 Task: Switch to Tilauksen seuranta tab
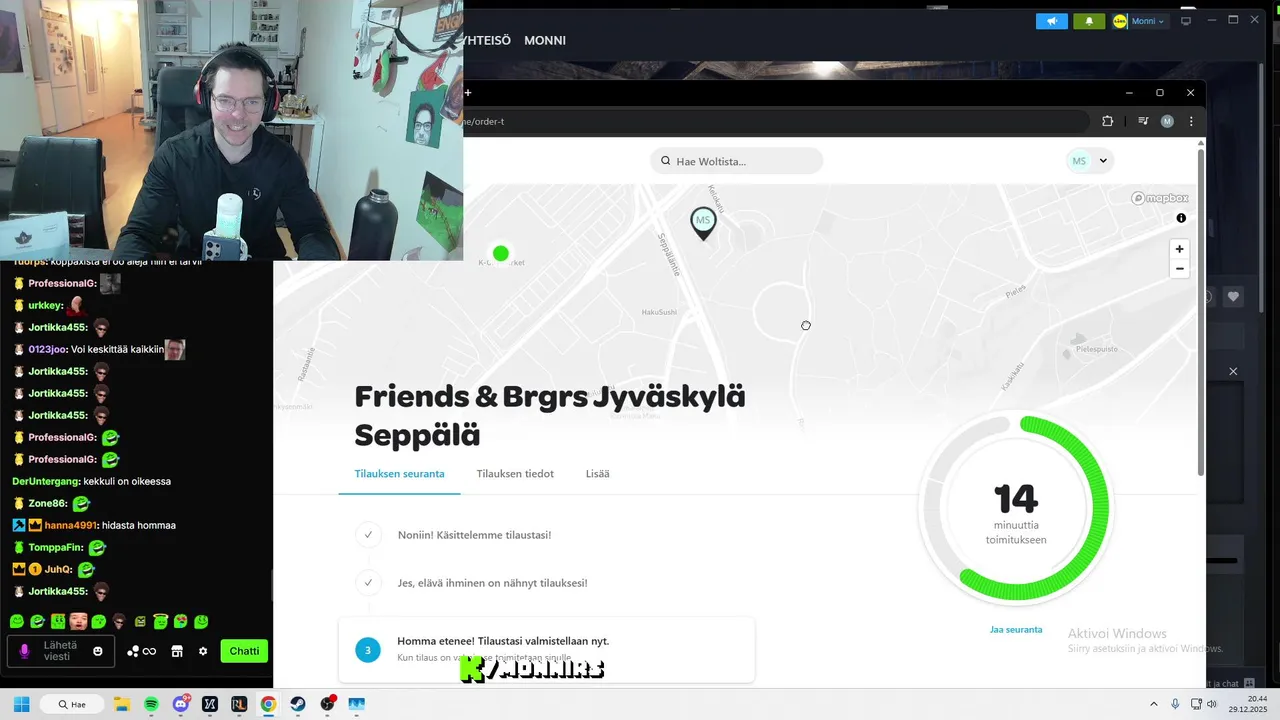click(x=399, y=473)
